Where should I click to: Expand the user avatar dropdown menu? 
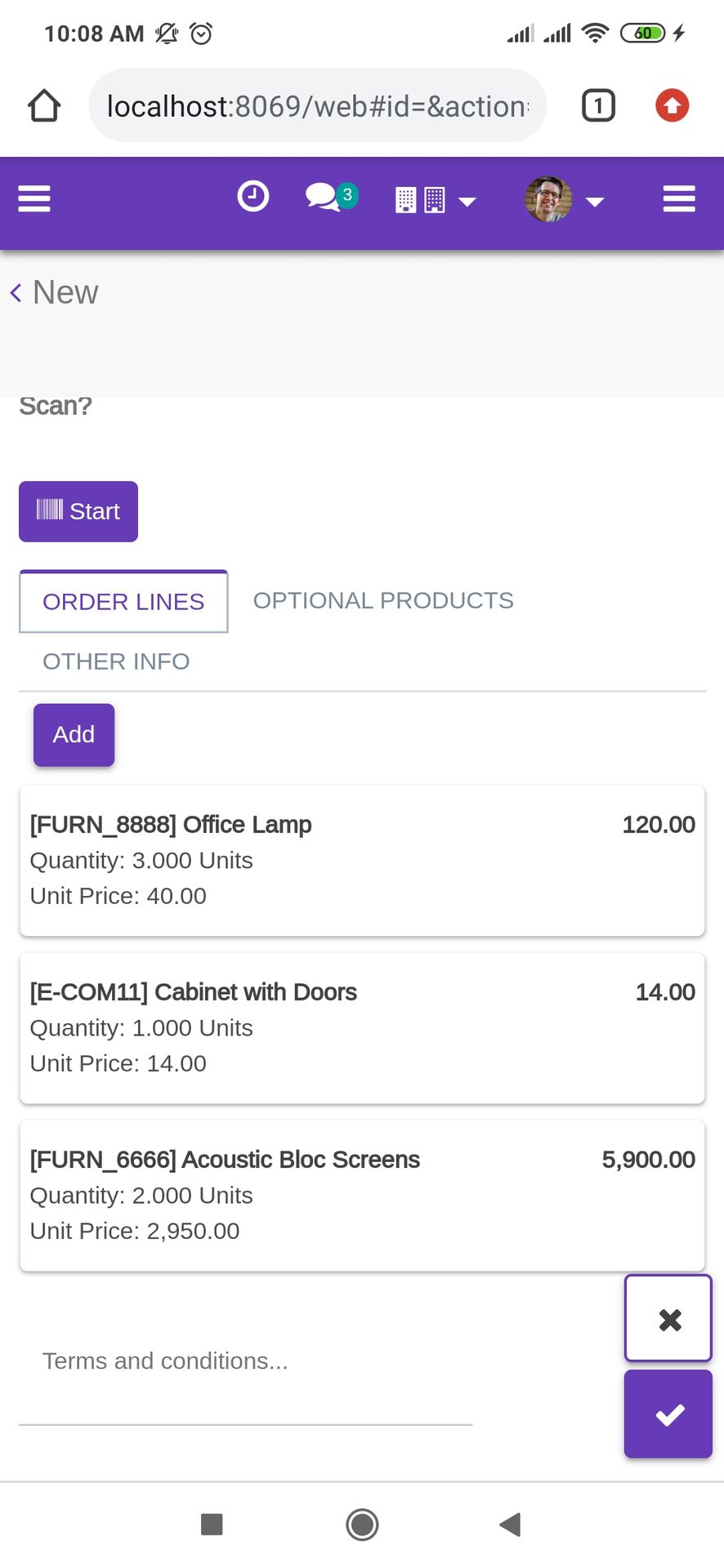coord(564,199)
